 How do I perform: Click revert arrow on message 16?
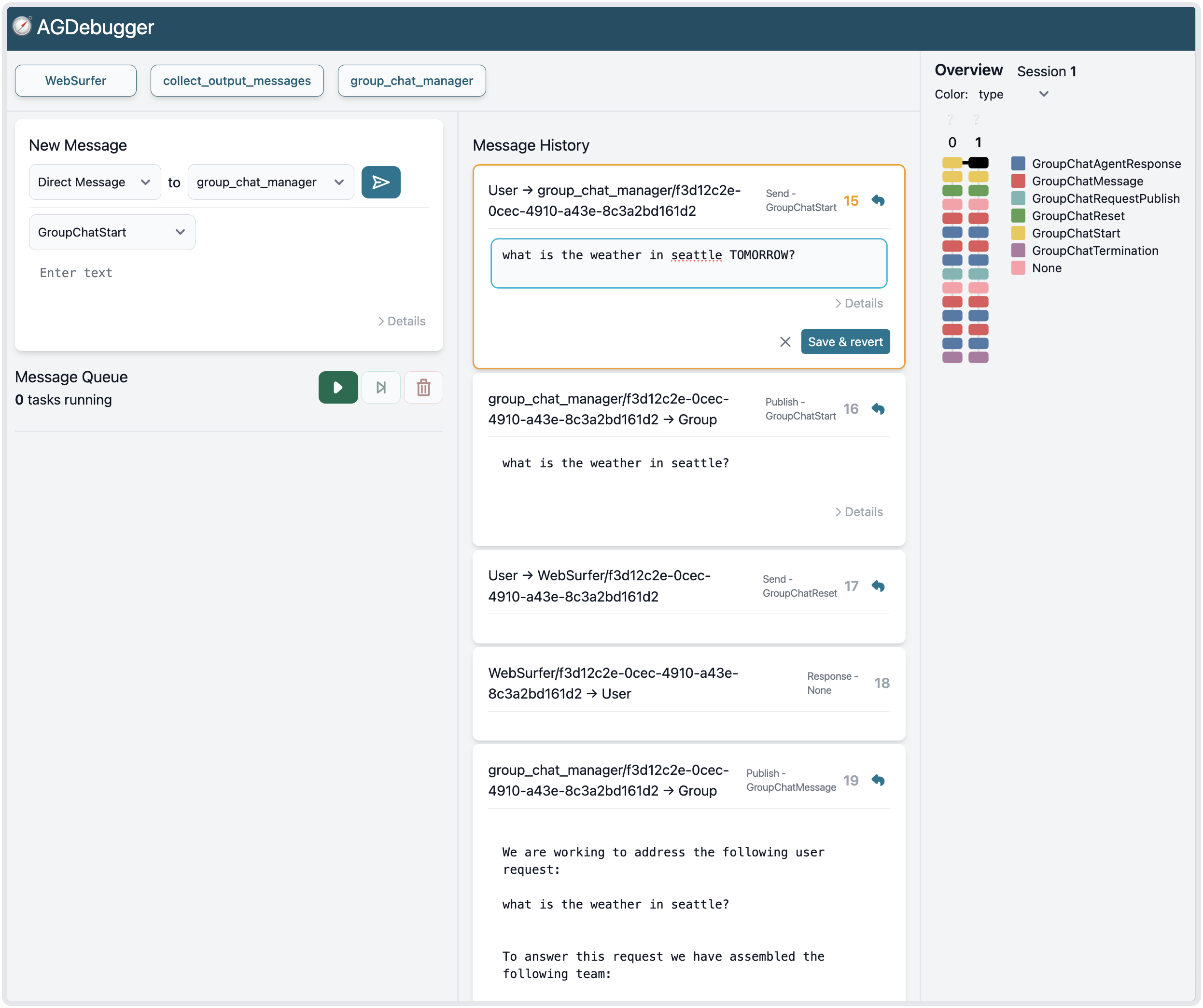[878, 409]
